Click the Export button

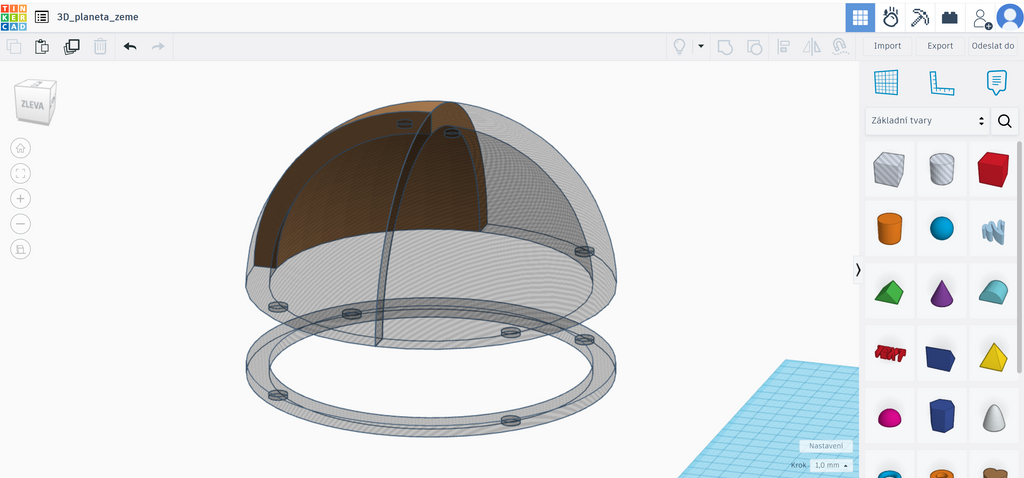click(940, 46)
